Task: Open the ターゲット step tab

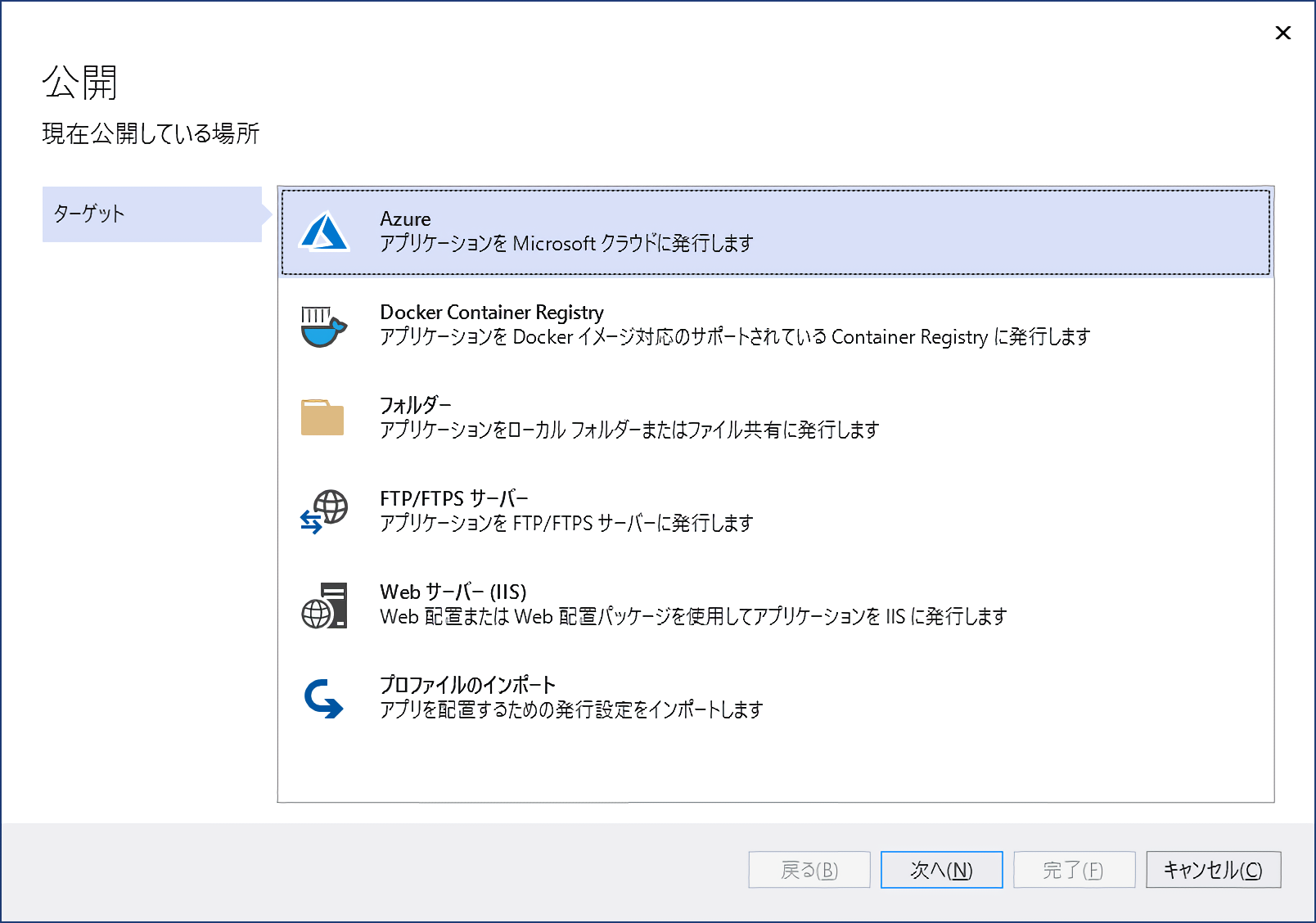Action: click(x=152, y=214)
